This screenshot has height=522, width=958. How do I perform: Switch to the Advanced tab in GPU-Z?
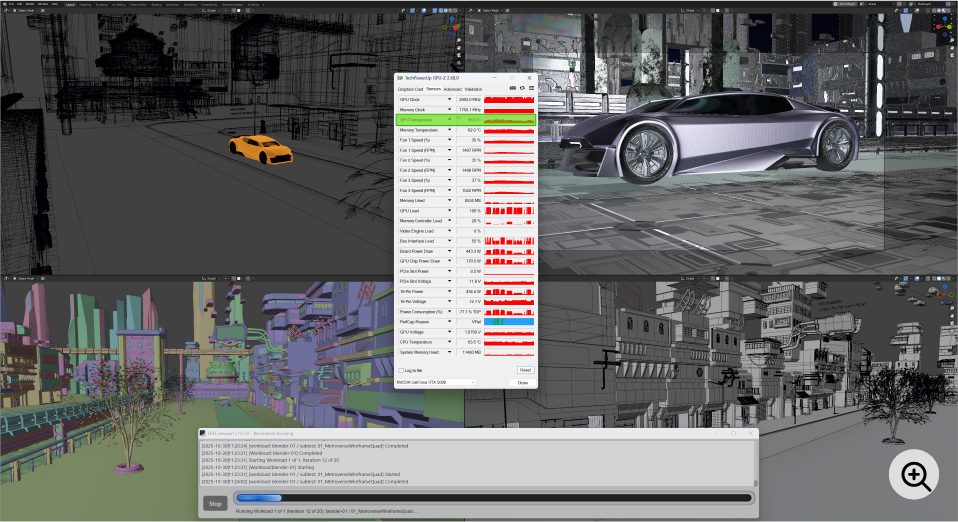[x=452, y=89]
